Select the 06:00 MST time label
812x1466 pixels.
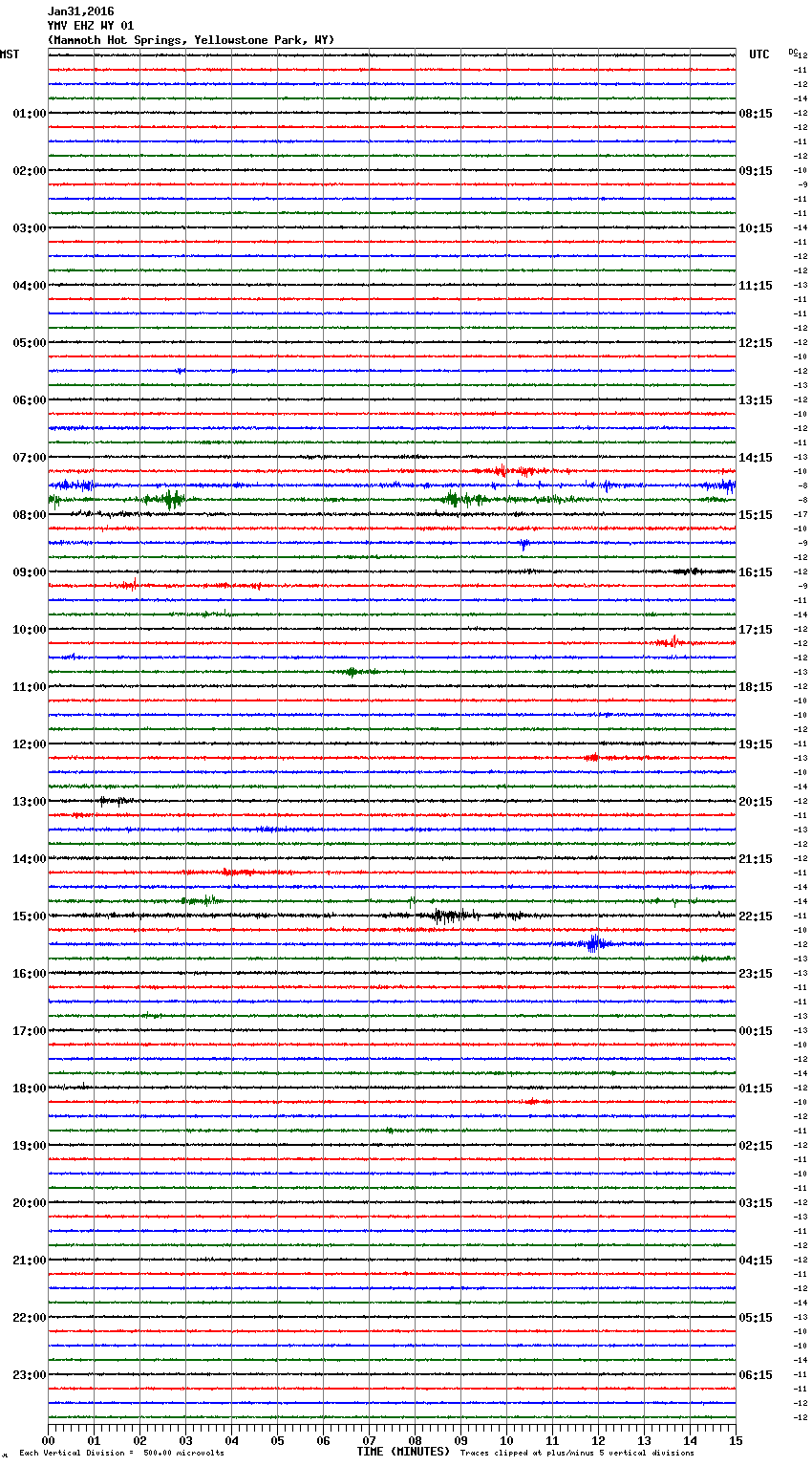pos(29,400)
